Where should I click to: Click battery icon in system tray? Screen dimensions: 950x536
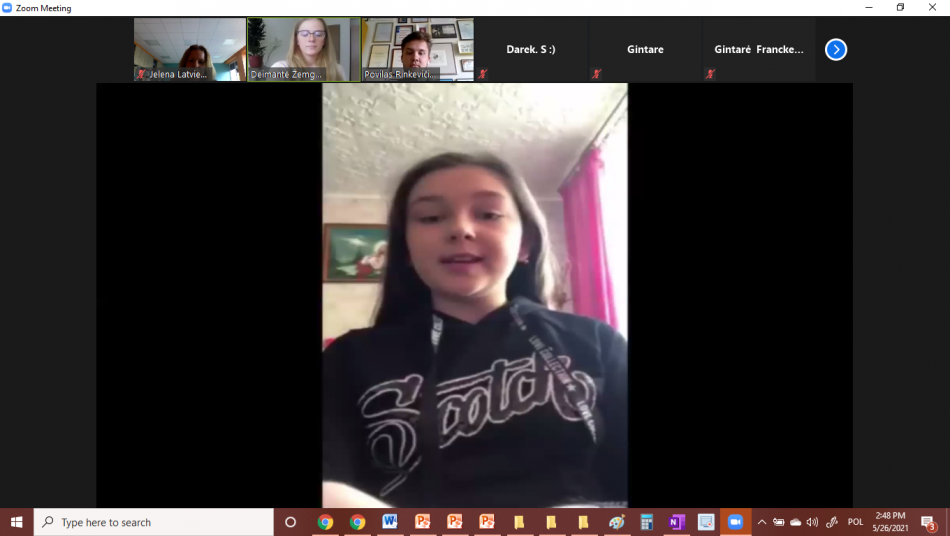(x=779, y=522)
